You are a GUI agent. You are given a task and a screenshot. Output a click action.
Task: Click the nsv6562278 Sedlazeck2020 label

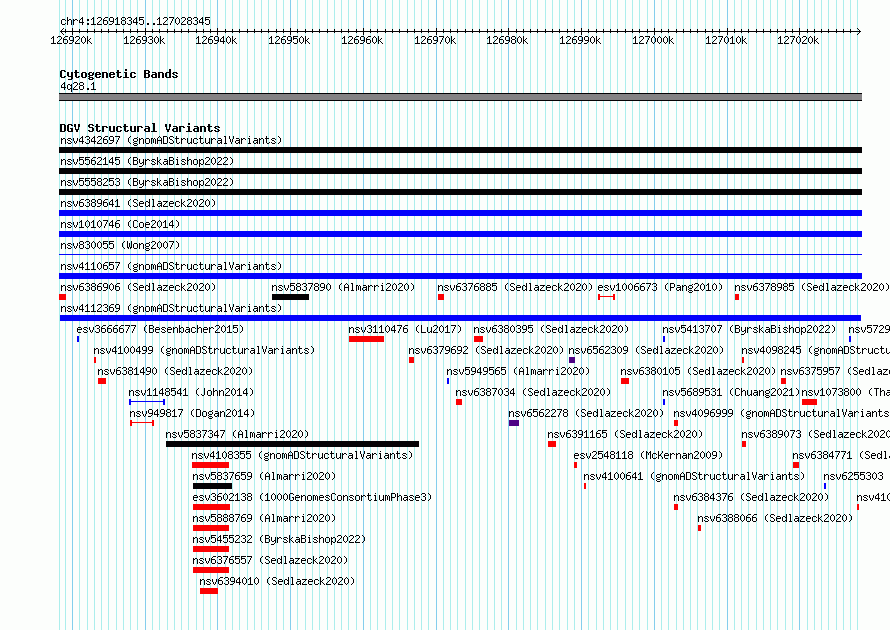[x=586, y=413]
